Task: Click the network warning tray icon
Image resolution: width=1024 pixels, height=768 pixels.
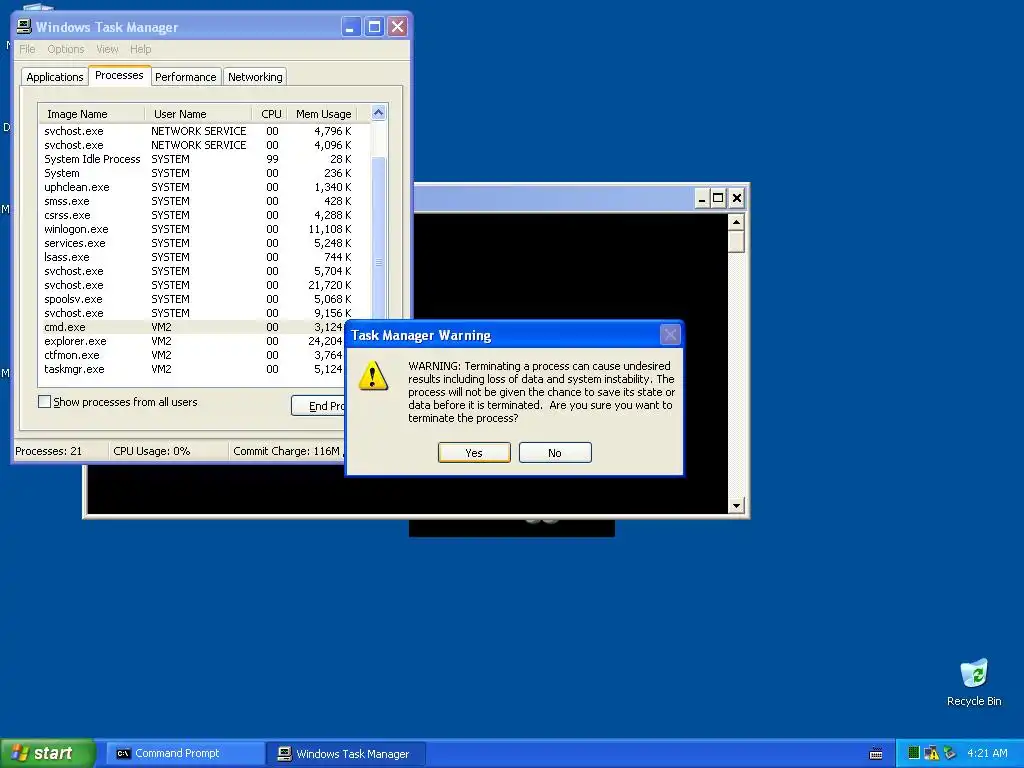Action: pos(931,753)
